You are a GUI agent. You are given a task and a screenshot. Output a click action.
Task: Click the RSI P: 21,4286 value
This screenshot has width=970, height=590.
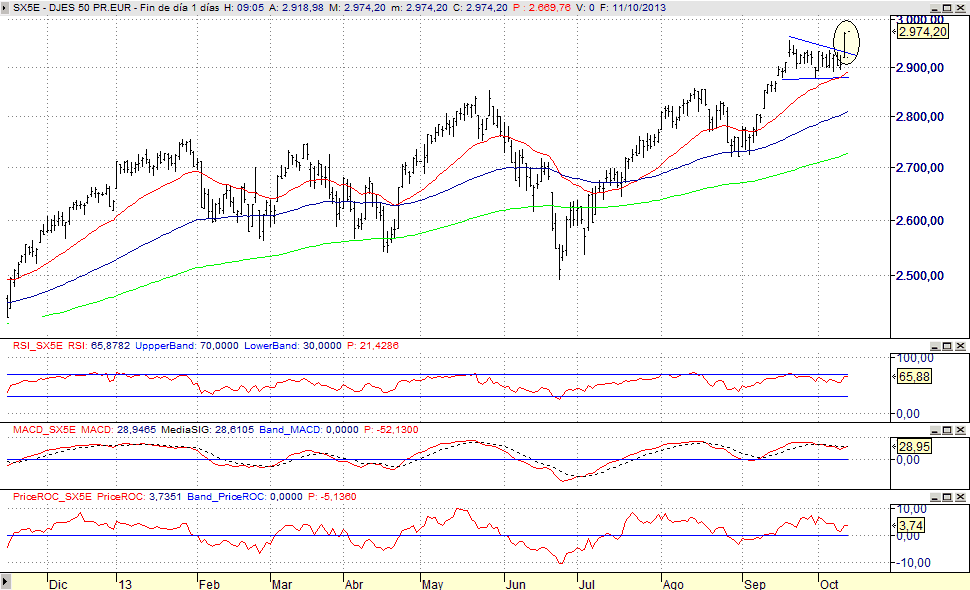point(373,346)
